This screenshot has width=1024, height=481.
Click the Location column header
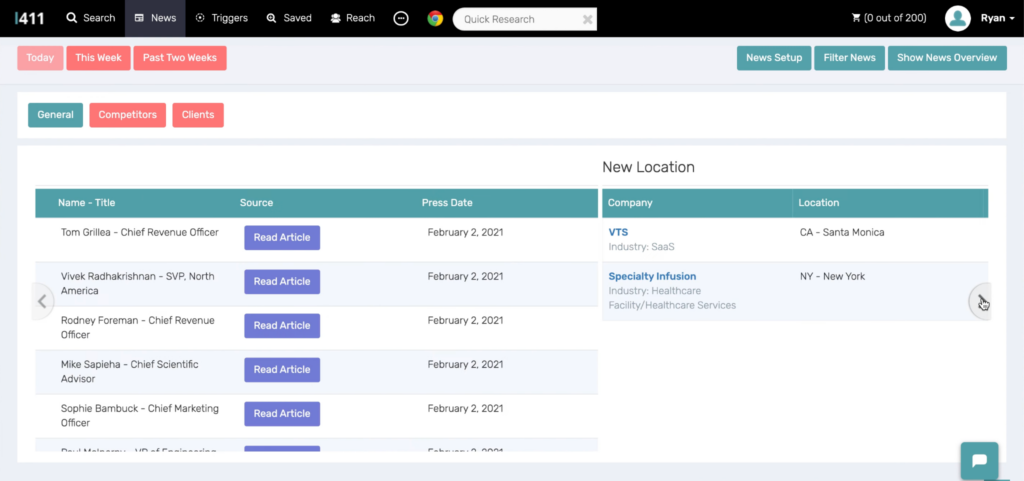pyautogui.click(x=818, y=203)
